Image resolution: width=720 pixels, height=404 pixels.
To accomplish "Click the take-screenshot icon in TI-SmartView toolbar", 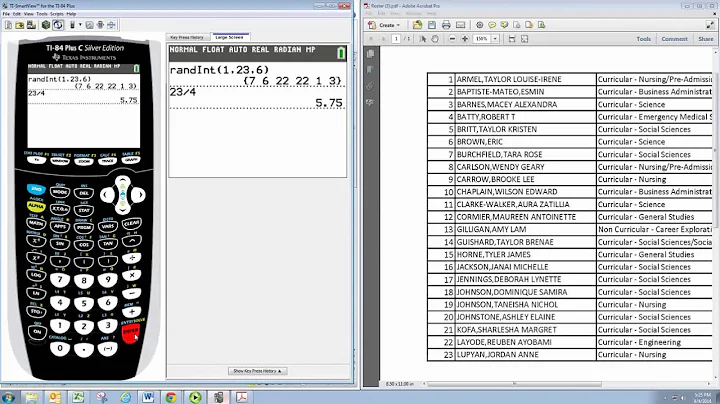I will tap(90, 25).
